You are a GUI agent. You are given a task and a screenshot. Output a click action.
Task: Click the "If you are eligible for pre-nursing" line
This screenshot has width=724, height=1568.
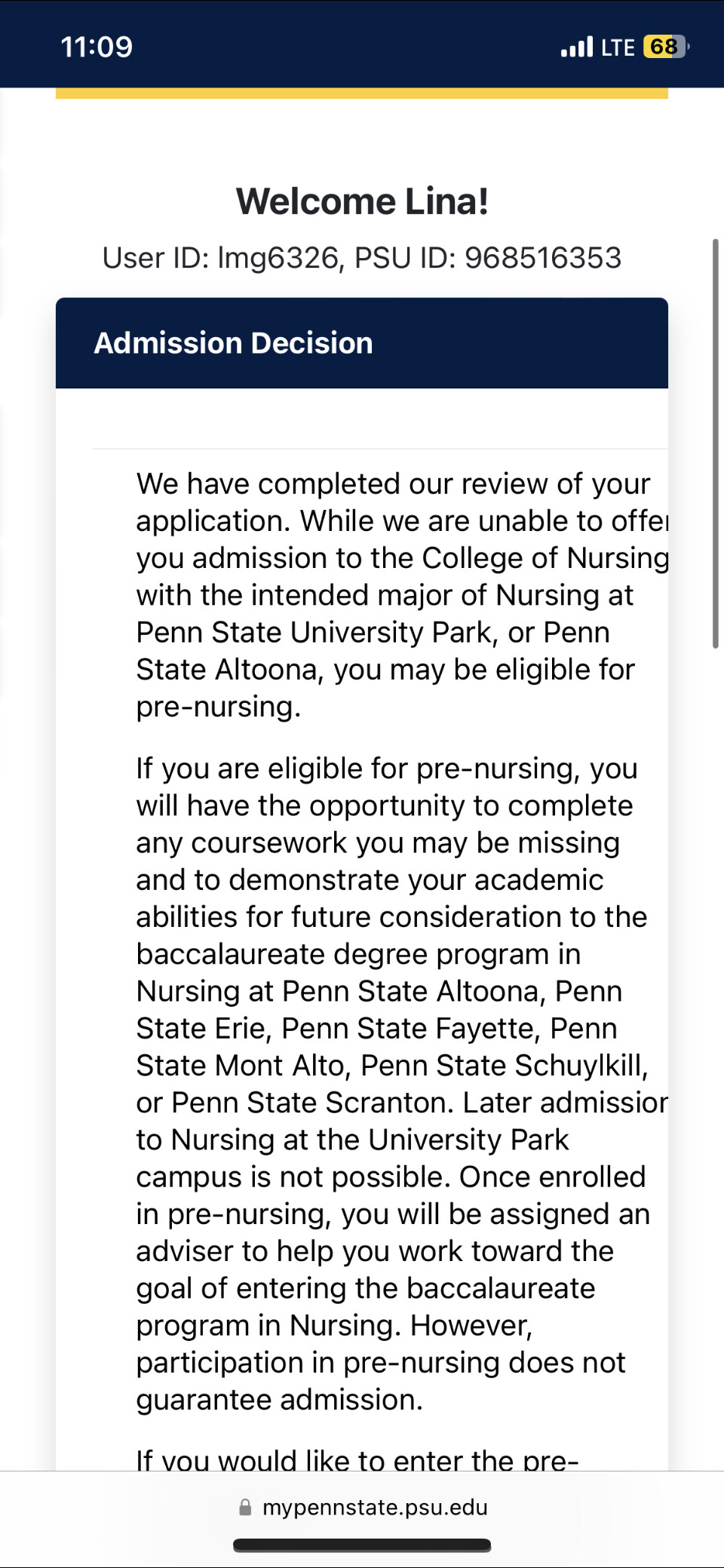tap(386, 769)
